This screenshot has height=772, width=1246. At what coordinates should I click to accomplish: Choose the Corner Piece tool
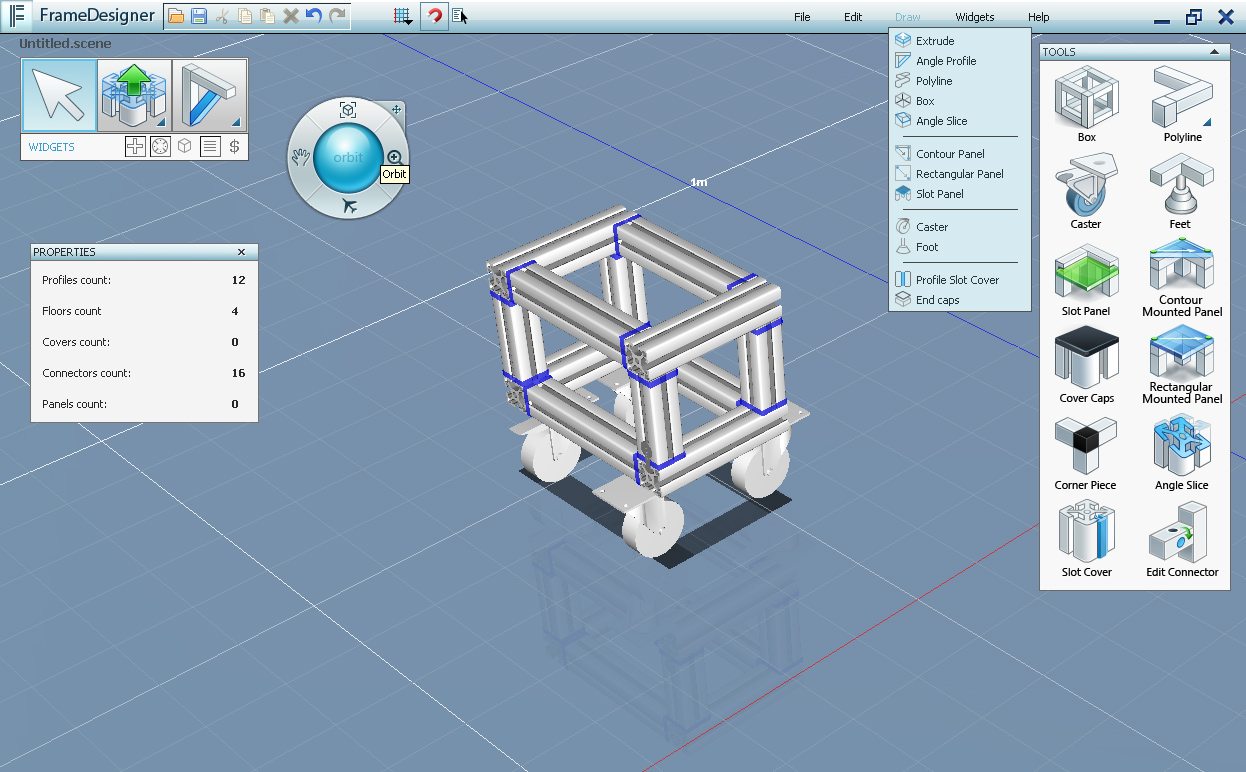1086,446
